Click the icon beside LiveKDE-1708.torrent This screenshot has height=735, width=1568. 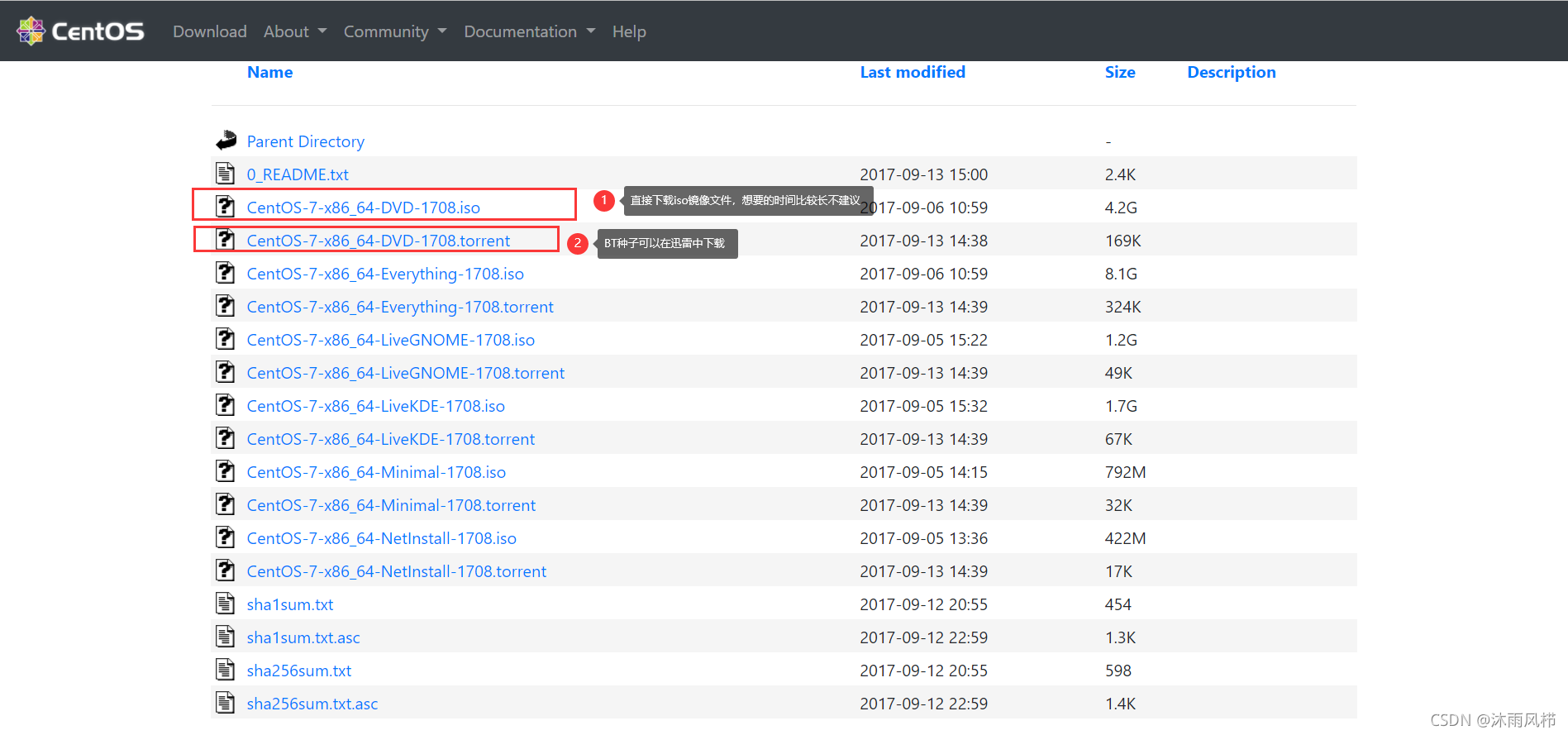pos(225,437)
